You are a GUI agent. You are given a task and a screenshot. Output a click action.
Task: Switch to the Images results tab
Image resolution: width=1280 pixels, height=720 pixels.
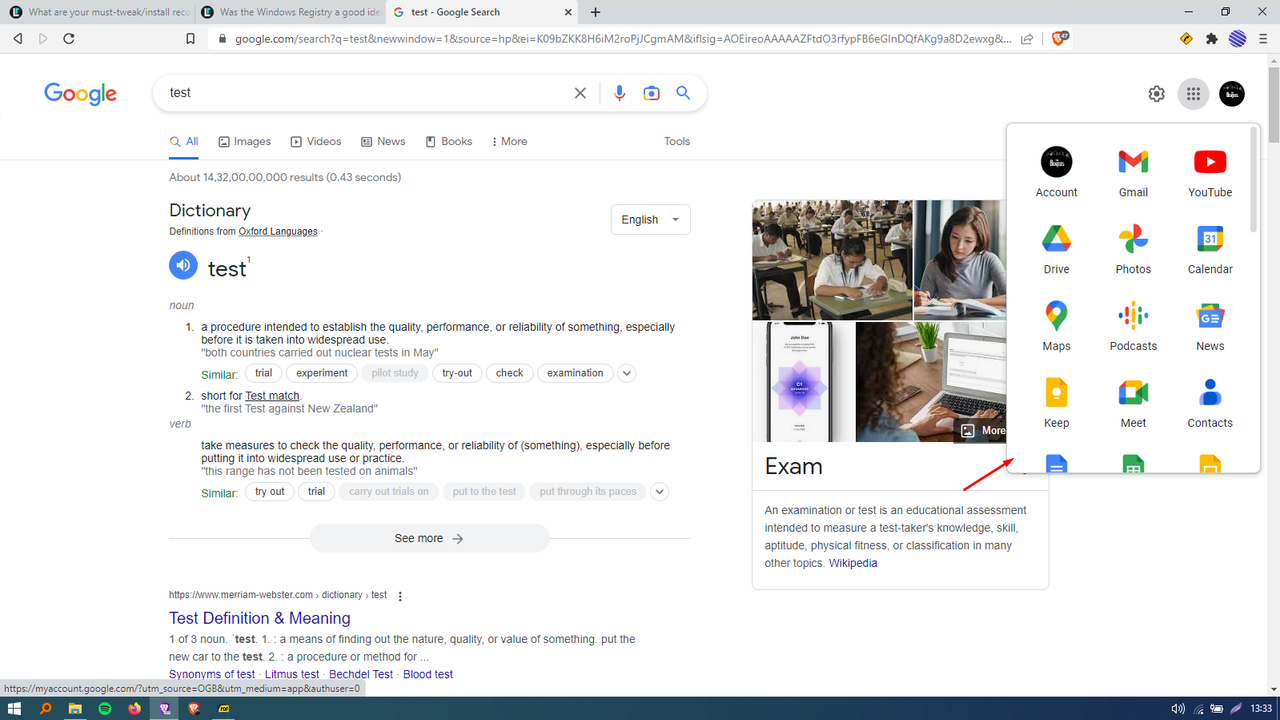[245, 141]
